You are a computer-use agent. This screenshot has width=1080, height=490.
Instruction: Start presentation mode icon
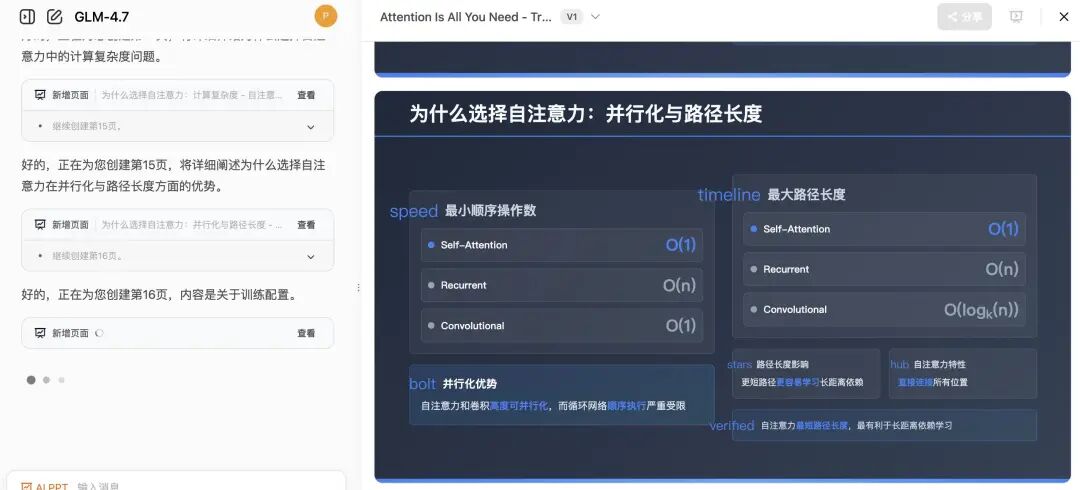pyautogui.click(x=1016, y=17)
